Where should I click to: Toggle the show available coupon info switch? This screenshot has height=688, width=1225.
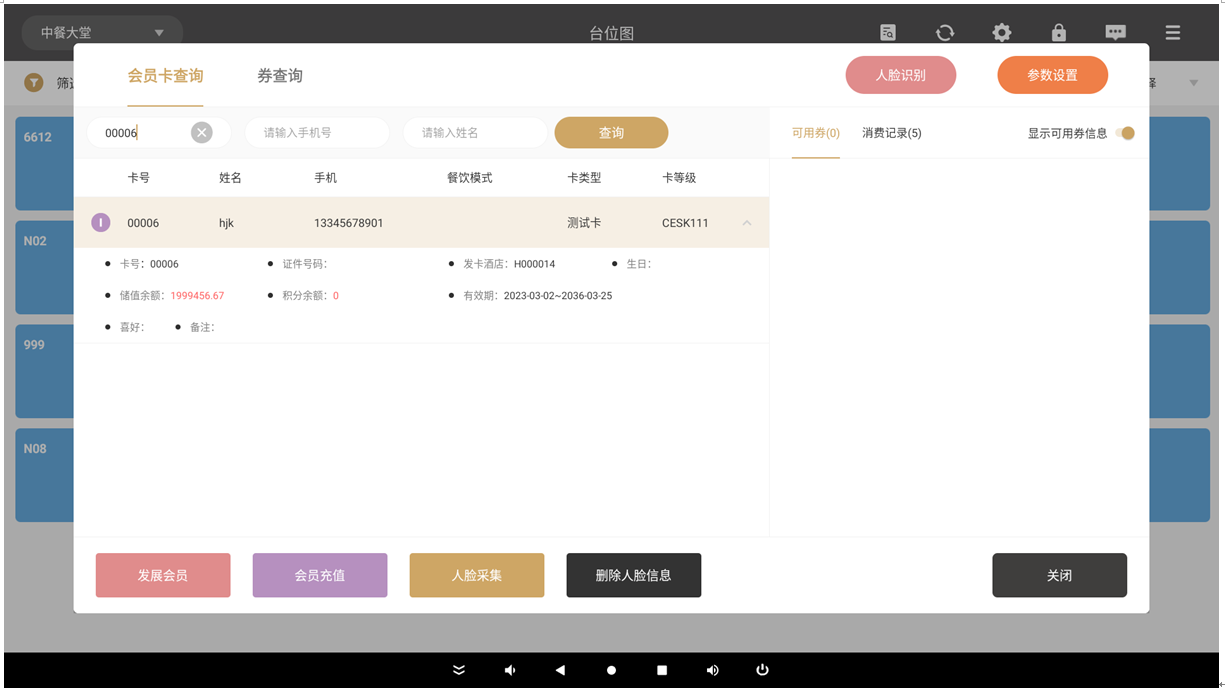1126,133
